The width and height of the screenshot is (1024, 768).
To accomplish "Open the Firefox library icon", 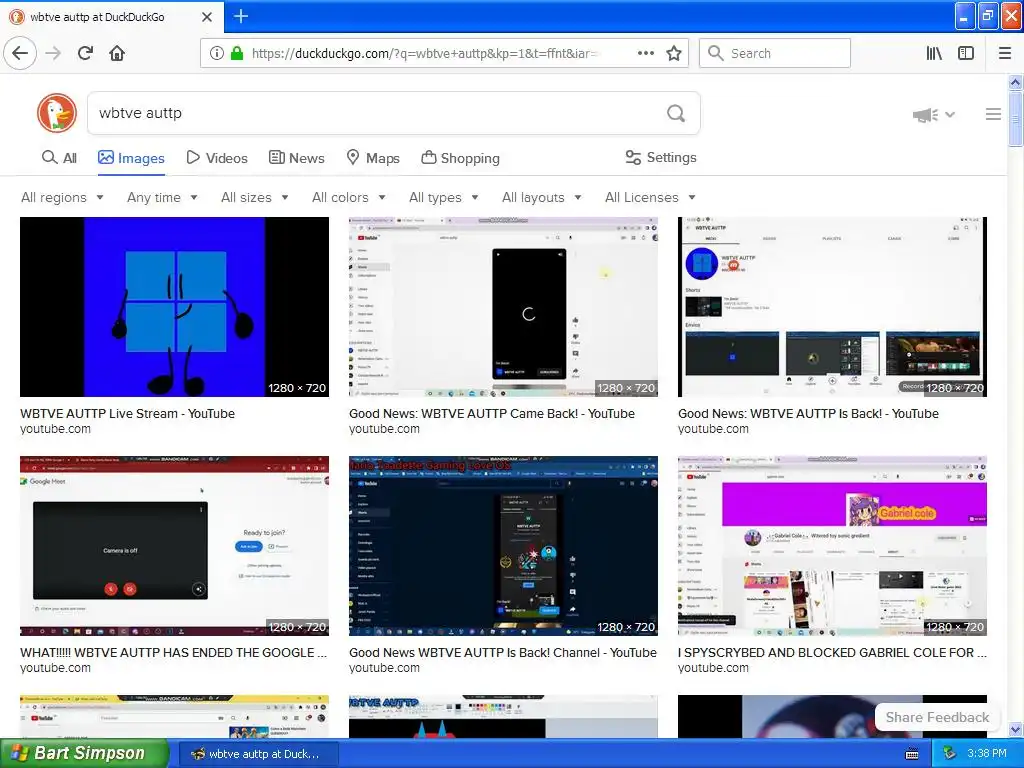I will [934, 53].
